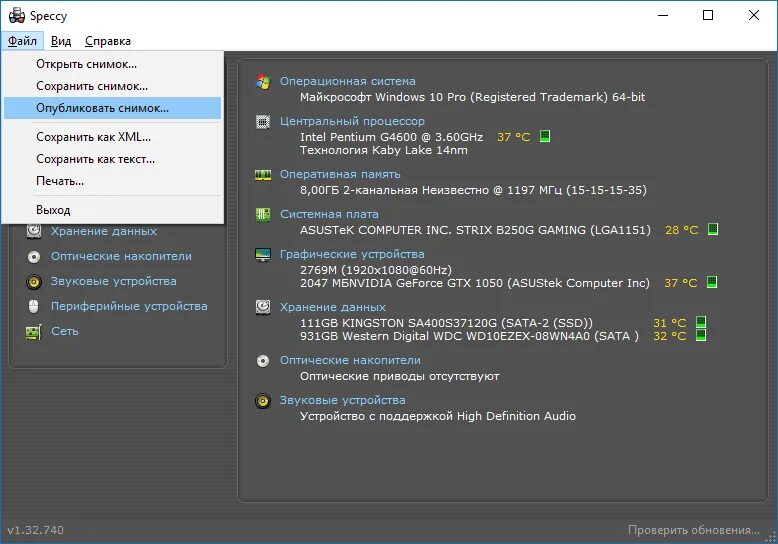This screenshot has height=544, width=778.
Task: Click the Speccy app icon in title bar
Action: [x=17, y=15]
